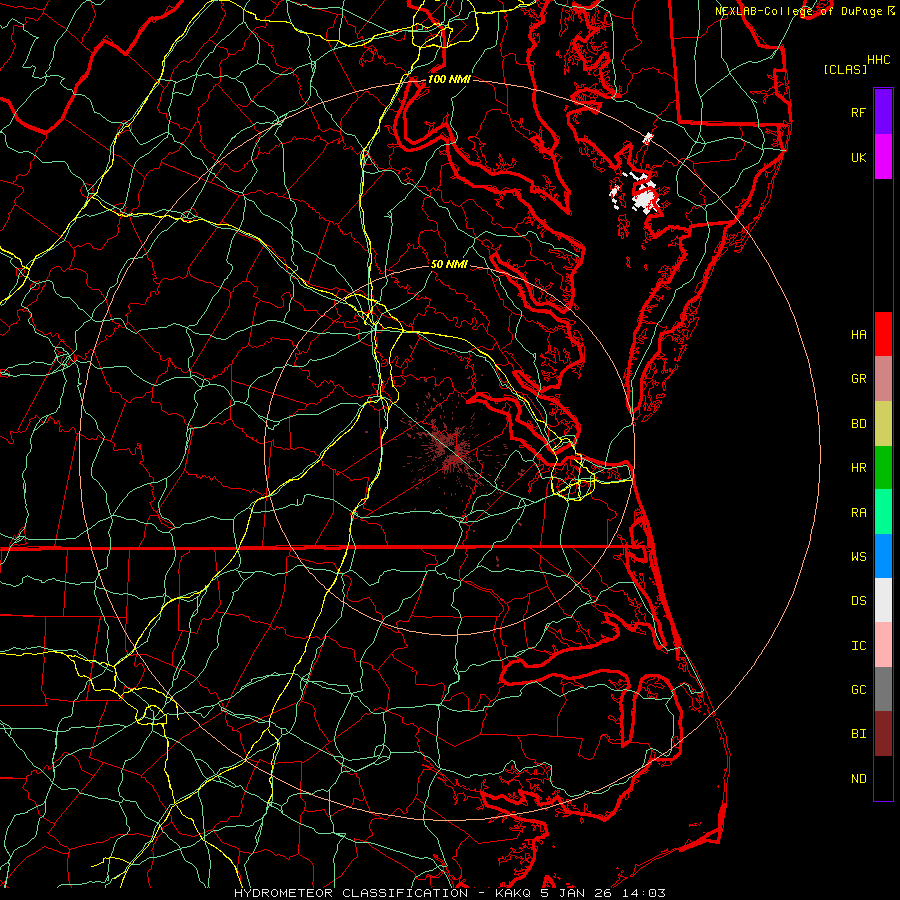
Task: Click the IC legend label
Action: [x=858, y=646]
